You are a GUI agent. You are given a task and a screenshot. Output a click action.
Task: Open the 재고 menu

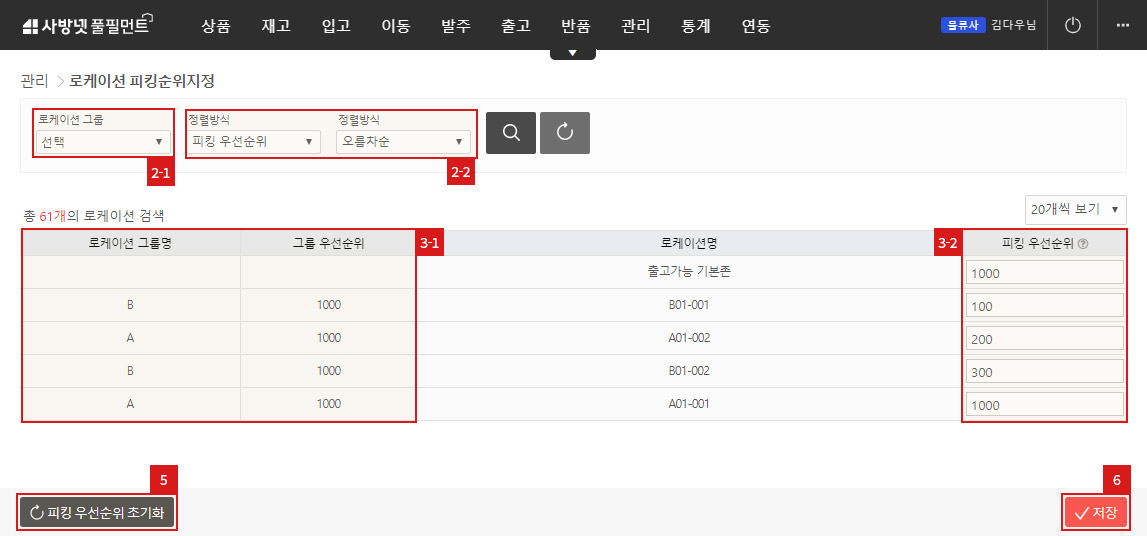click(x=276, y=26)
